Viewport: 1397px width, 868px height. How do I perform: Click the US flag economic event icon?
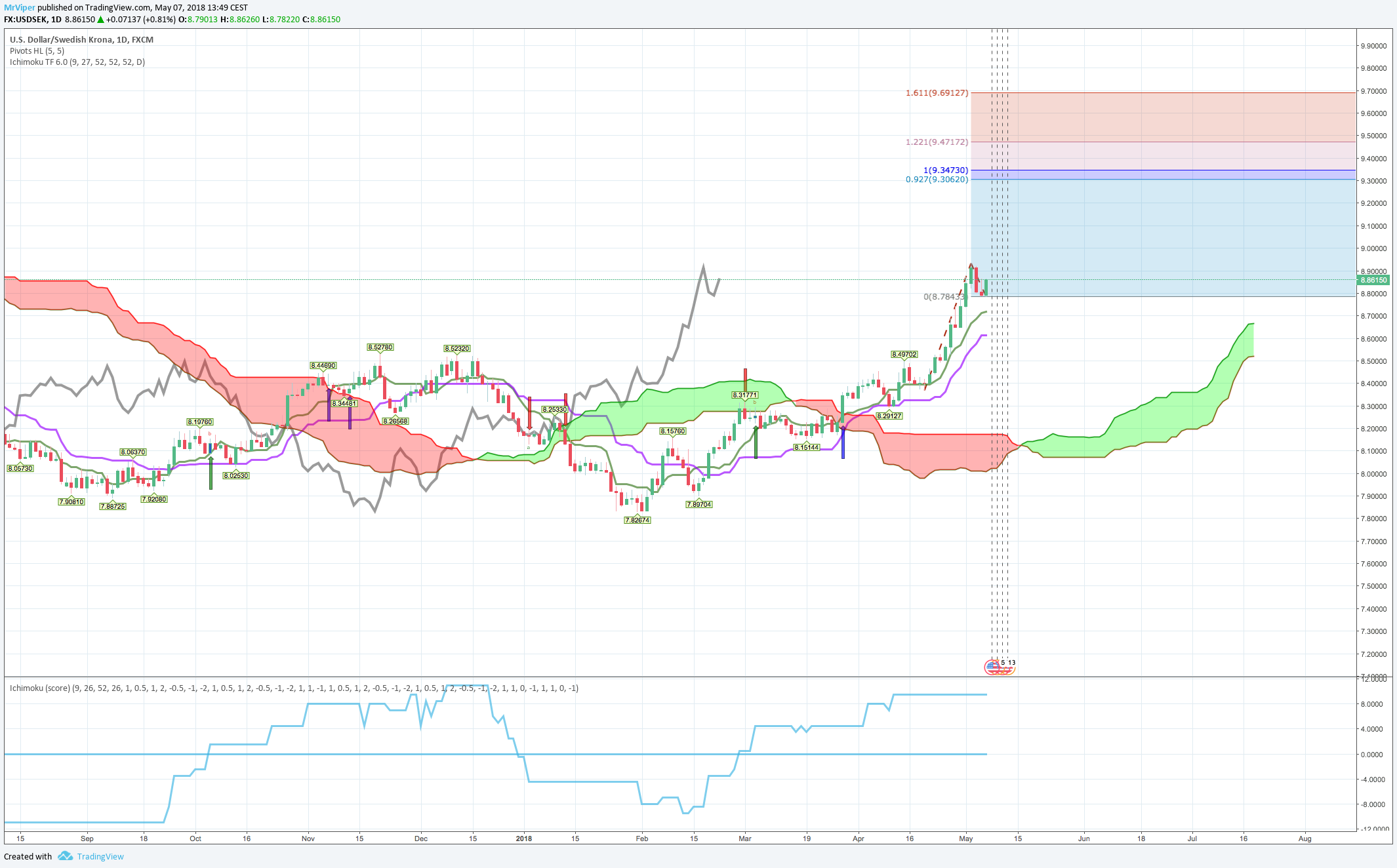pyautogui.click(x=993, y=667)
